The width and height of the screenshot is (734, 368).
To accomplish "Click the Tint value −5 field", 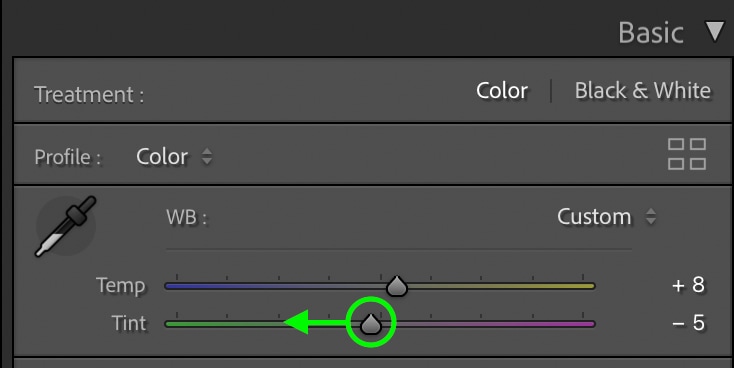I will [688, 323].
